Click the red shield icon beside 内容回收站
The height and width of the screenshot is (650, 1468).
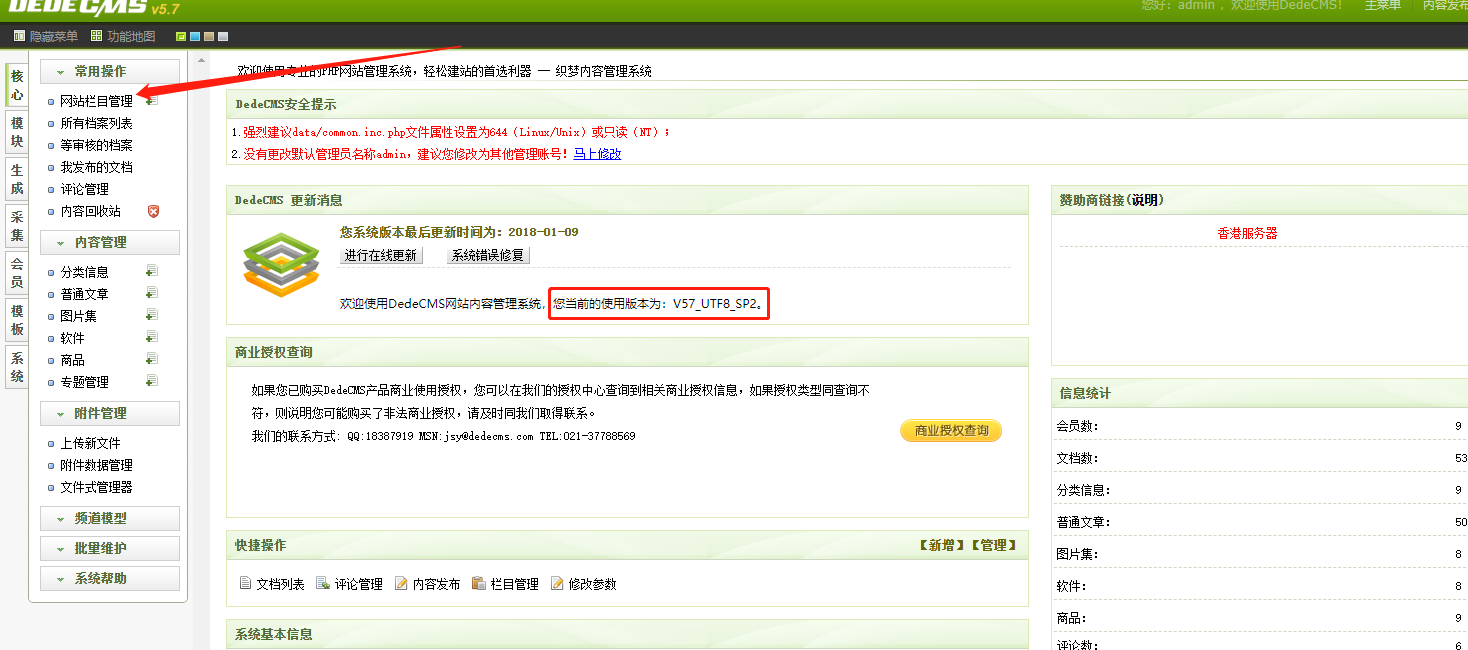[153, 211]
